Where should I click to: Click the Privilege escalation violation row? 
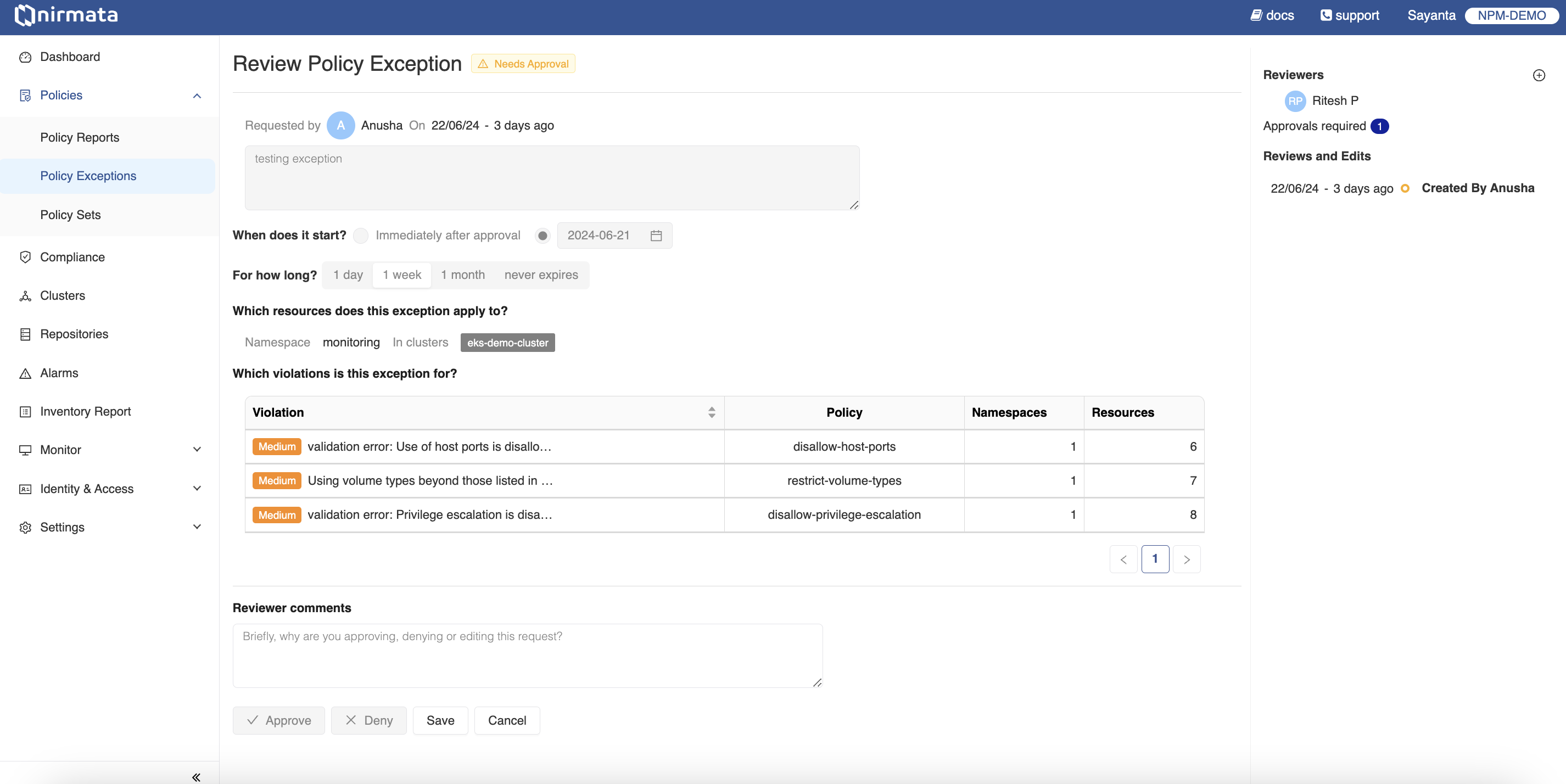tap(724, 515)
